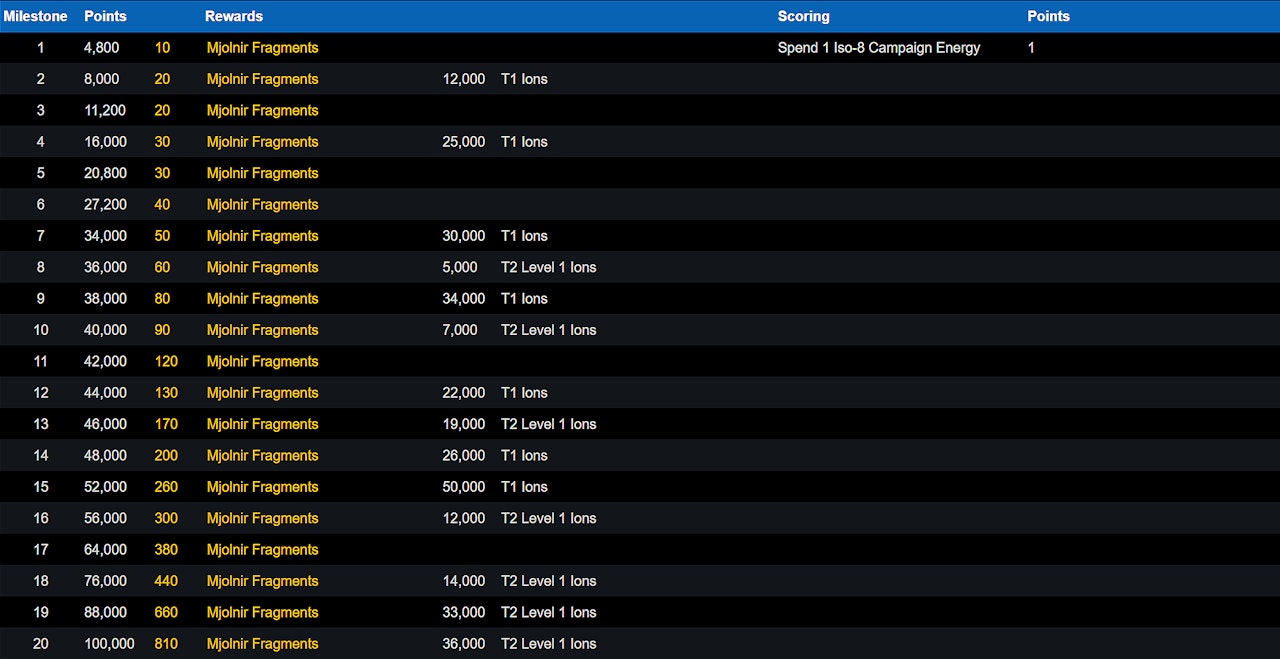Click the yellow 80 fragment count
1280x659 pixels.
[x=162, y=298]
